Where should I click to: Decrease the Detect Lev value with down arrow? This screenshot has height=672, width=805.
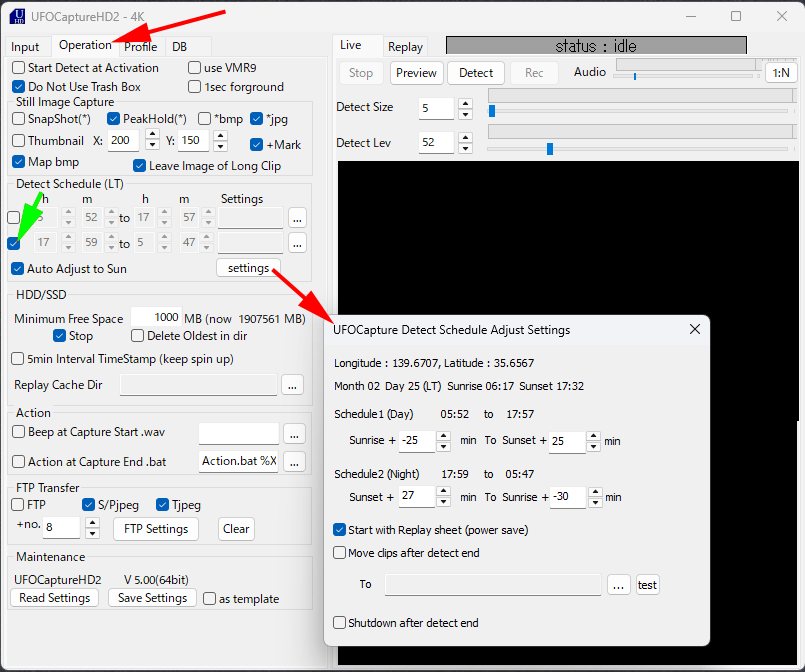pyautogui.click(x=465, y=148)
